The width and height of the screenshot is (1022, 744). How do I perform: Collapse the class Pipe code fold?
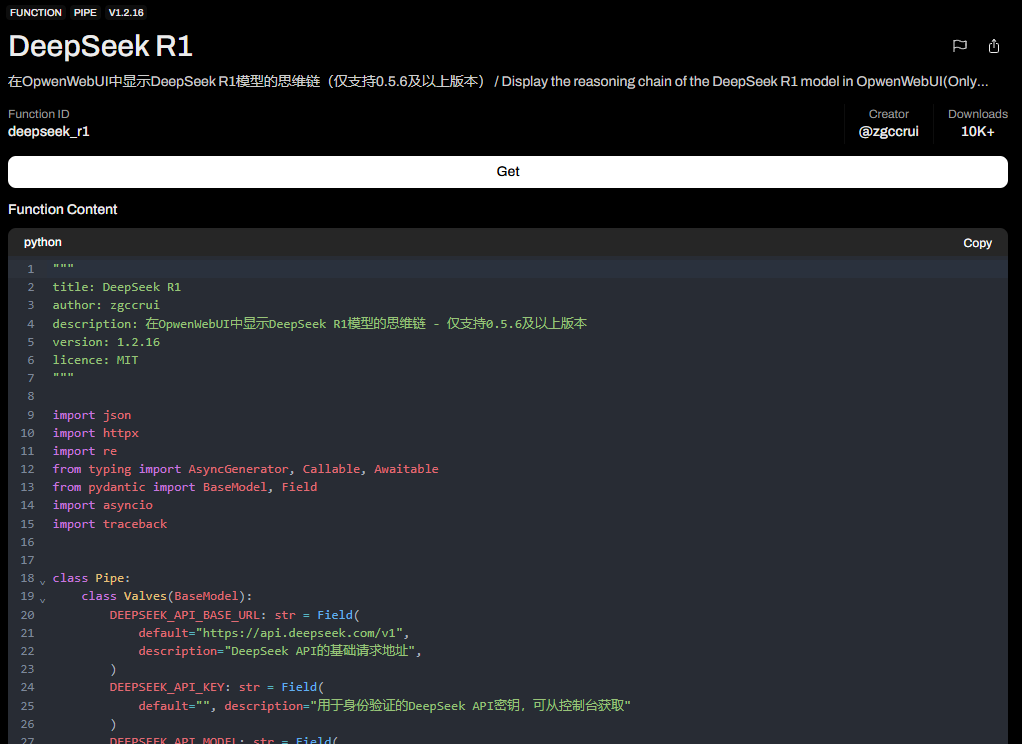pyautogui.click(x=42, y=581)
